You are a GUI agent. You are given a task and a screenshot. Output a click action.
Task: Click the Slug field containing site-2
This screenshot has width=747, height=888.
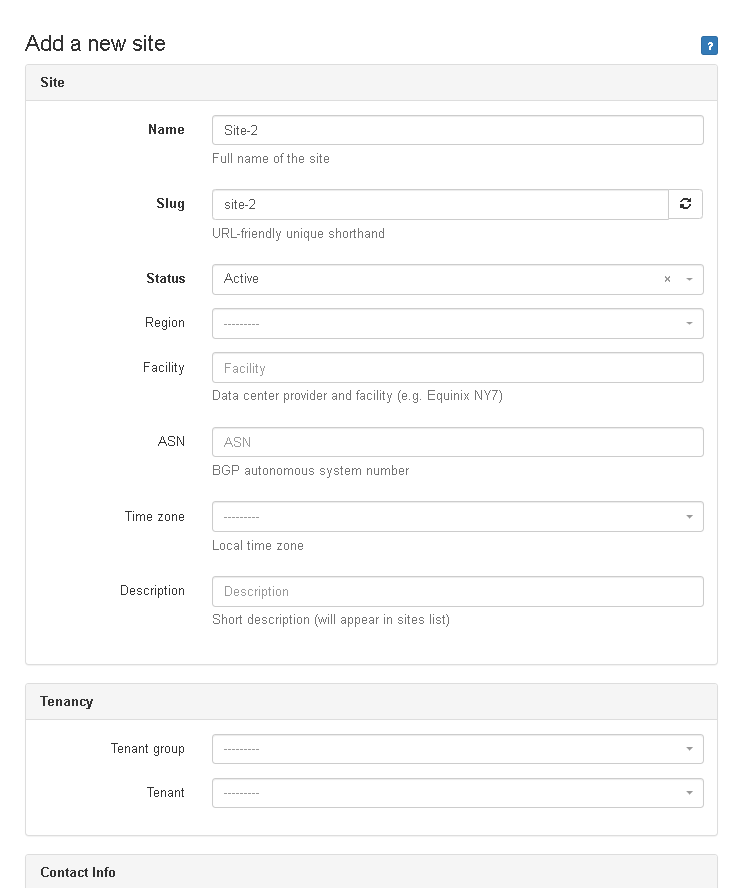click(x=440, y=204)
